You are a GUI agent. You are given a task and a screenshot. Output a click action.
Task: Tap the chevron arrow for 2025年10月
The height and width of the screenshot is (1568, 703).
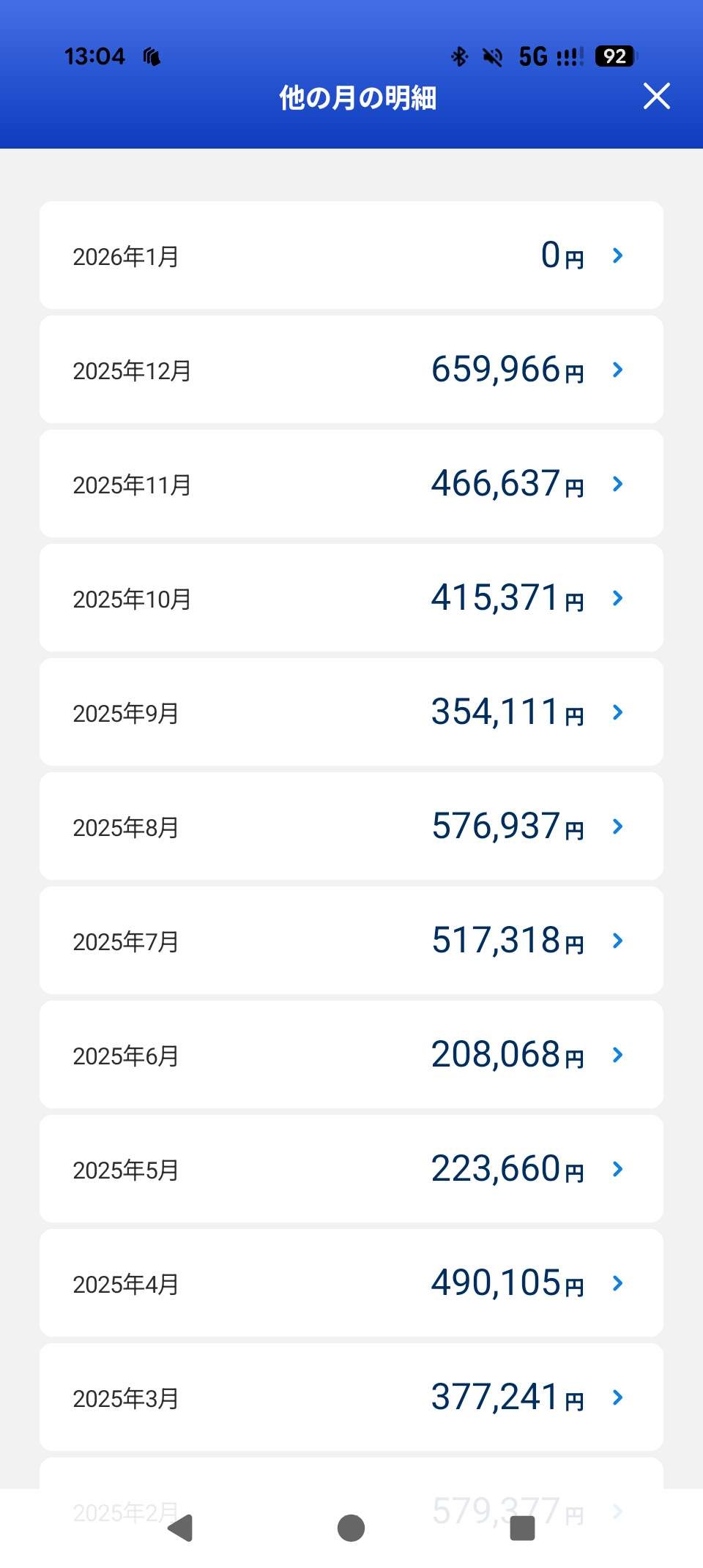coord(617,598)
